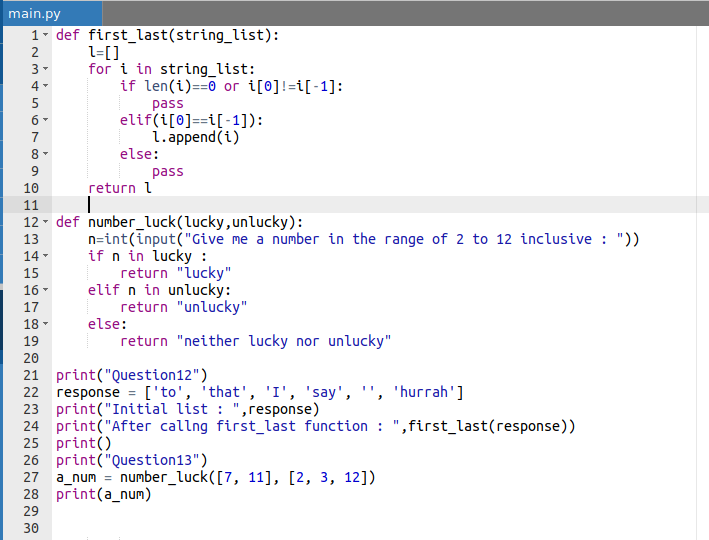The height and width of the screenshot is (540, 709).
Task: Click the 'elif(i[0]==i[-1]):' condition
Action: click(x=191, y=120)
